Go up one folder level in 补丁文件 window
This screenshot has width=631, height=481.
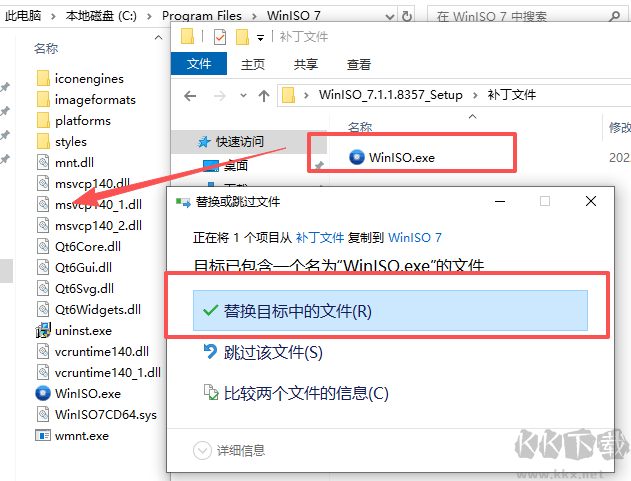[264, 96]
